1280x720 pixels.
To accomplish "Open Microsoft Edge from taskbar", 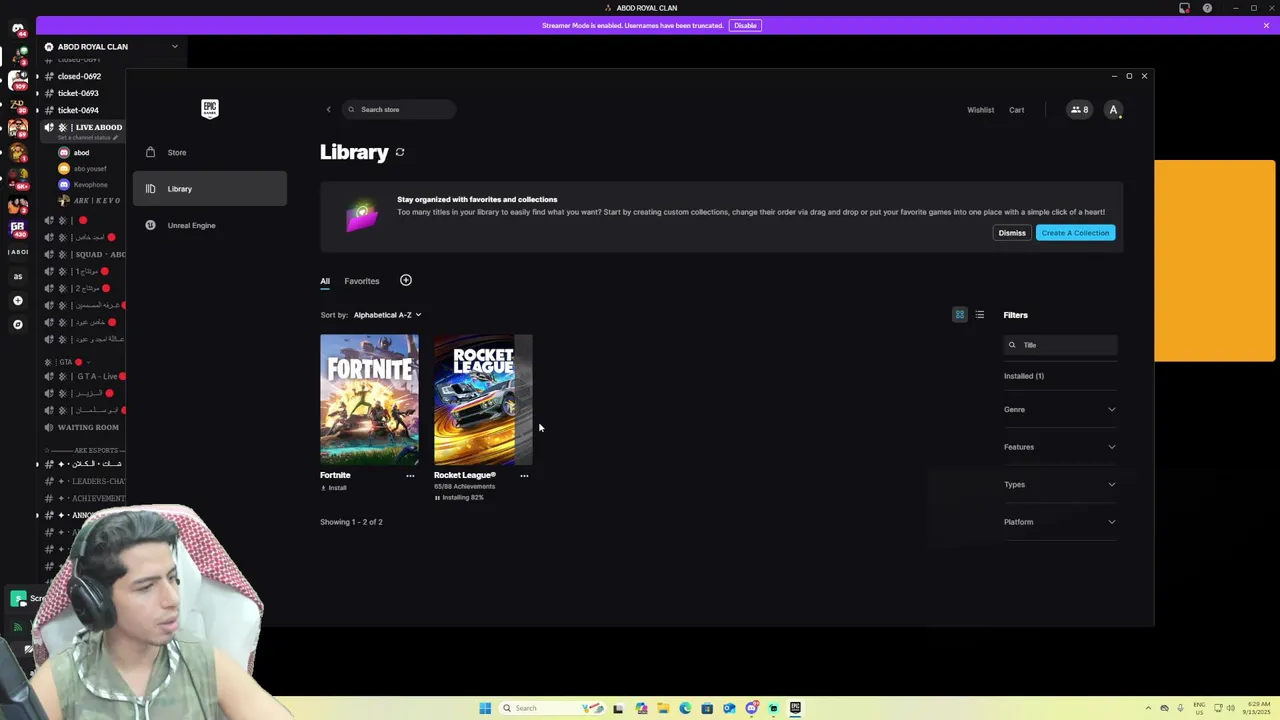I will pos(685,708).
